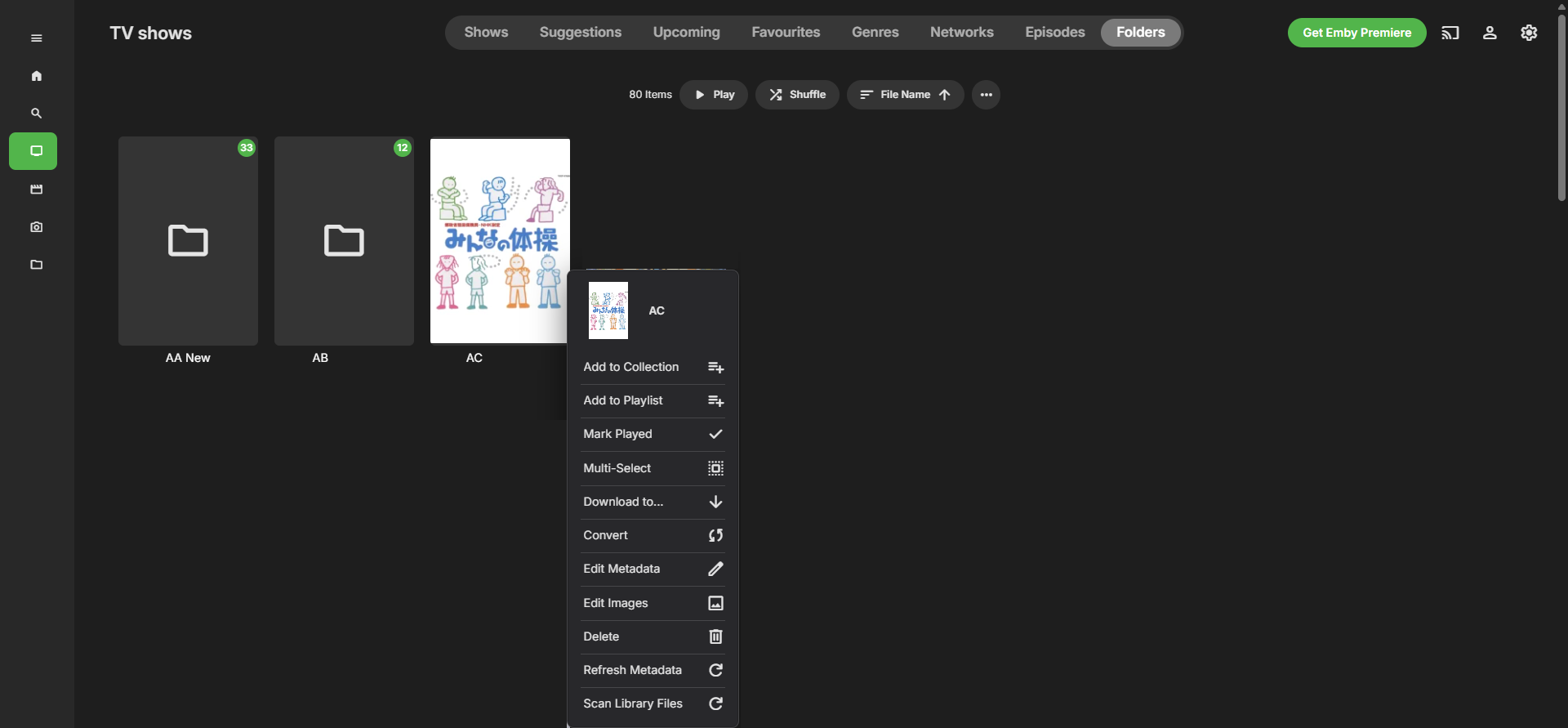
Task: Choose Download to... menu entry
Action: [653, 502]
